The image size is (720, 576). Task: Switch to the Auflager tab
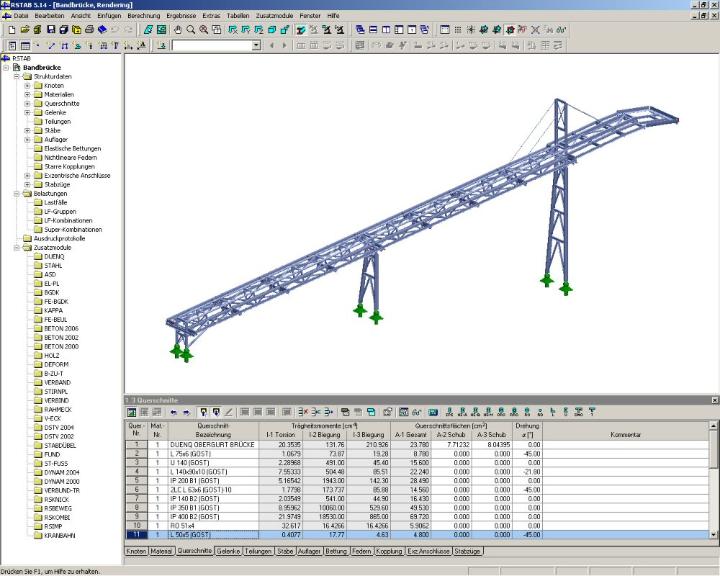[x=309, y=551]
